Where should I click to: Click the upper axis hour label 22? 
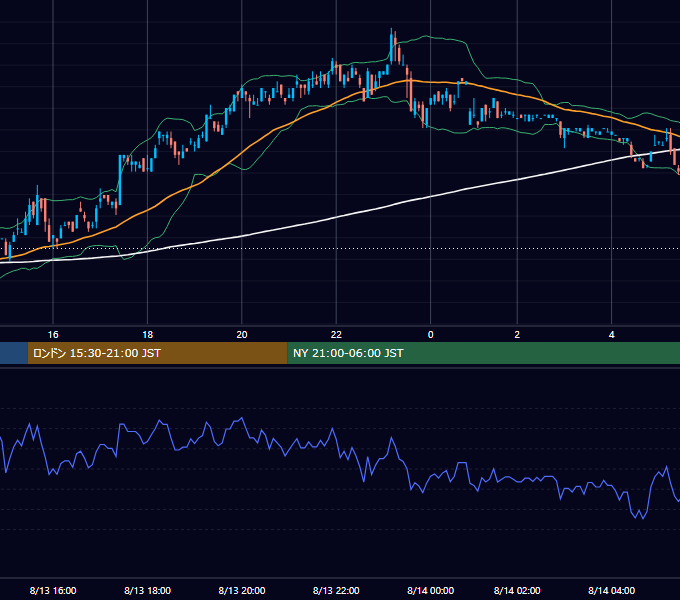coord(336,335)
